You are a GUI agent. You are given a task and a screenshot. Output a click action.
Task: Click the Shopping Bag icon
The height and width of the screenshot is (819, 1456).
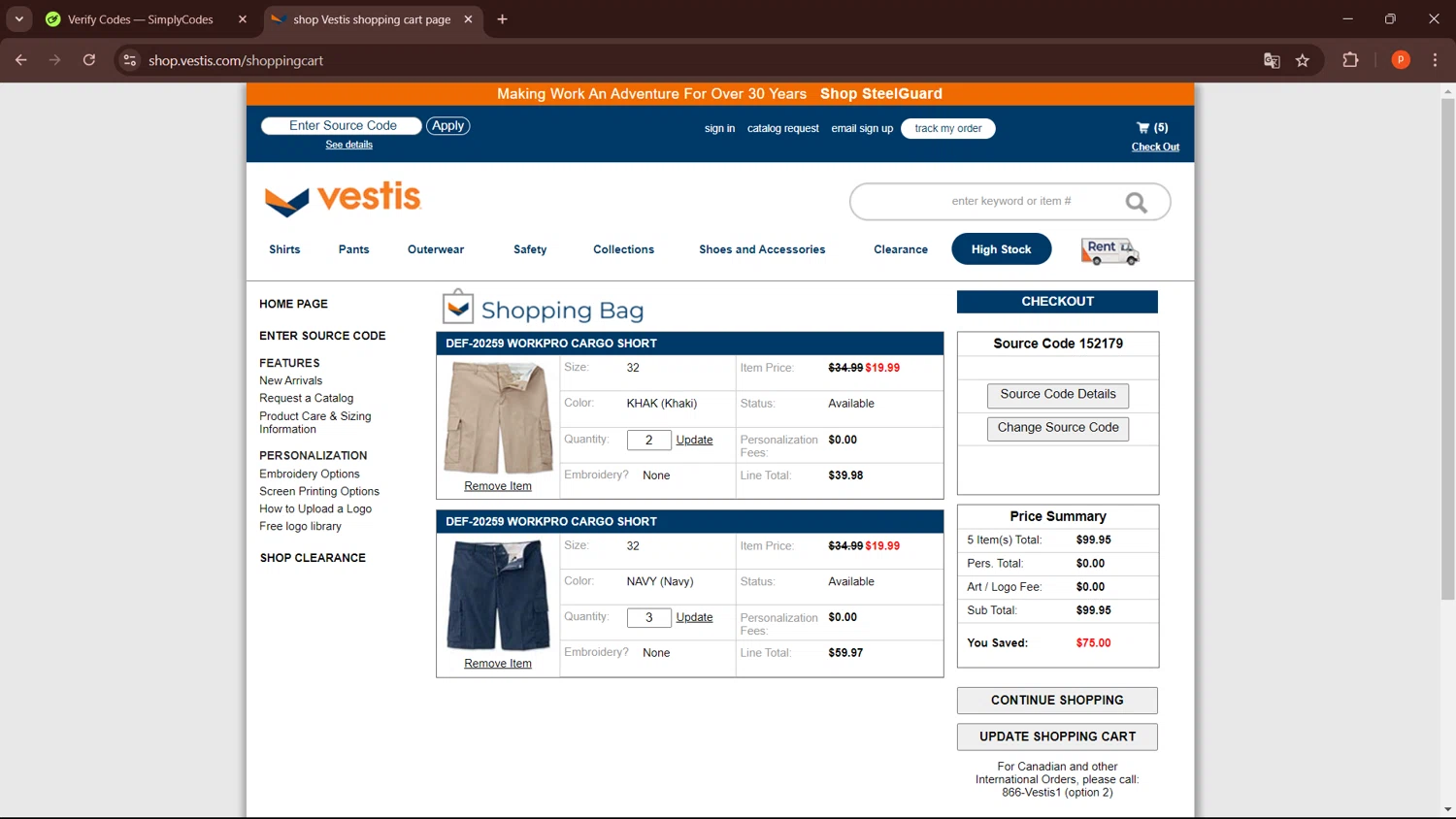click(458, 307)
